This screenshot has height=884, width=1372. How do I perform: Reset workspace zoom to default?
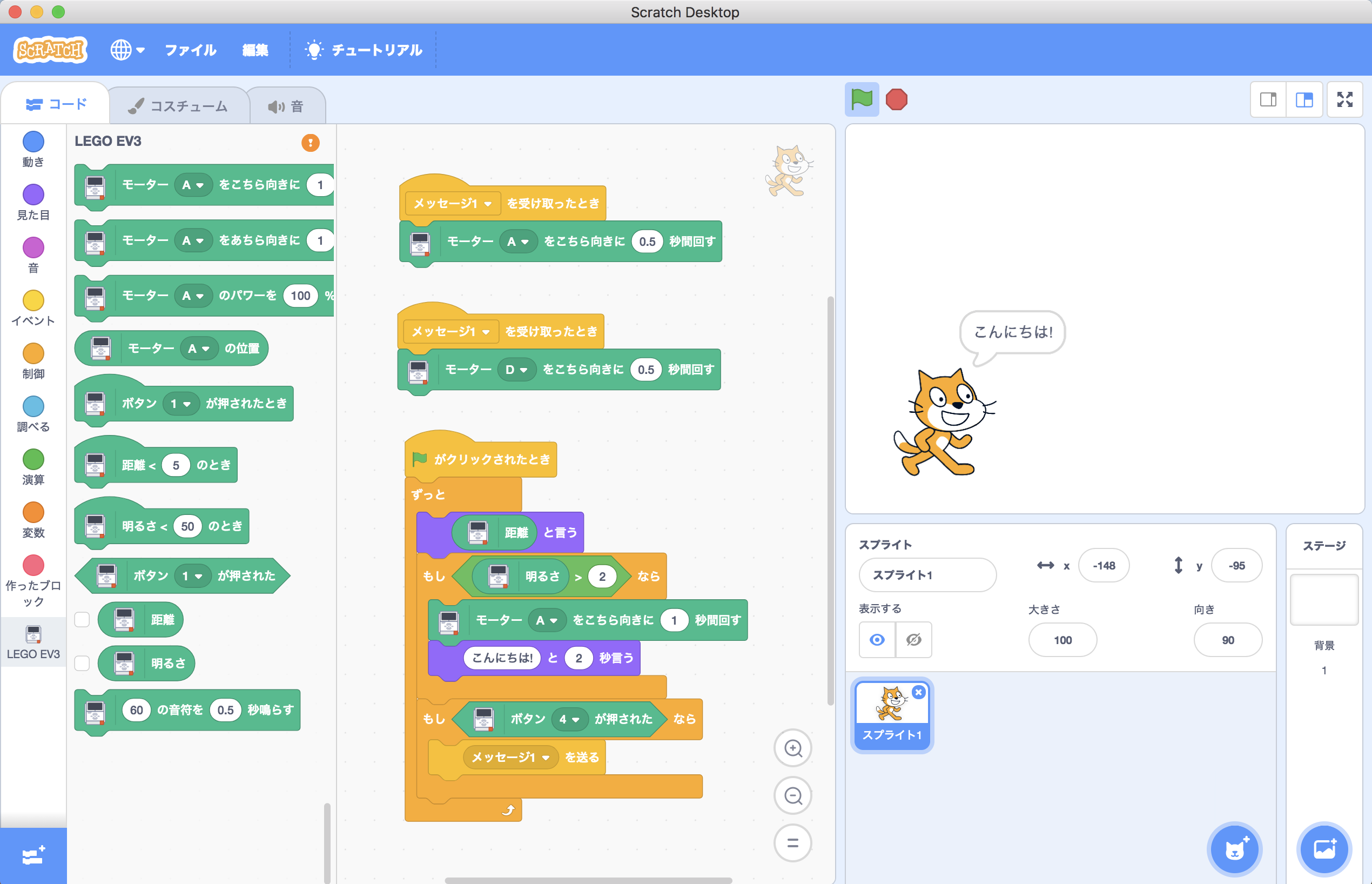tap(793, 843)
